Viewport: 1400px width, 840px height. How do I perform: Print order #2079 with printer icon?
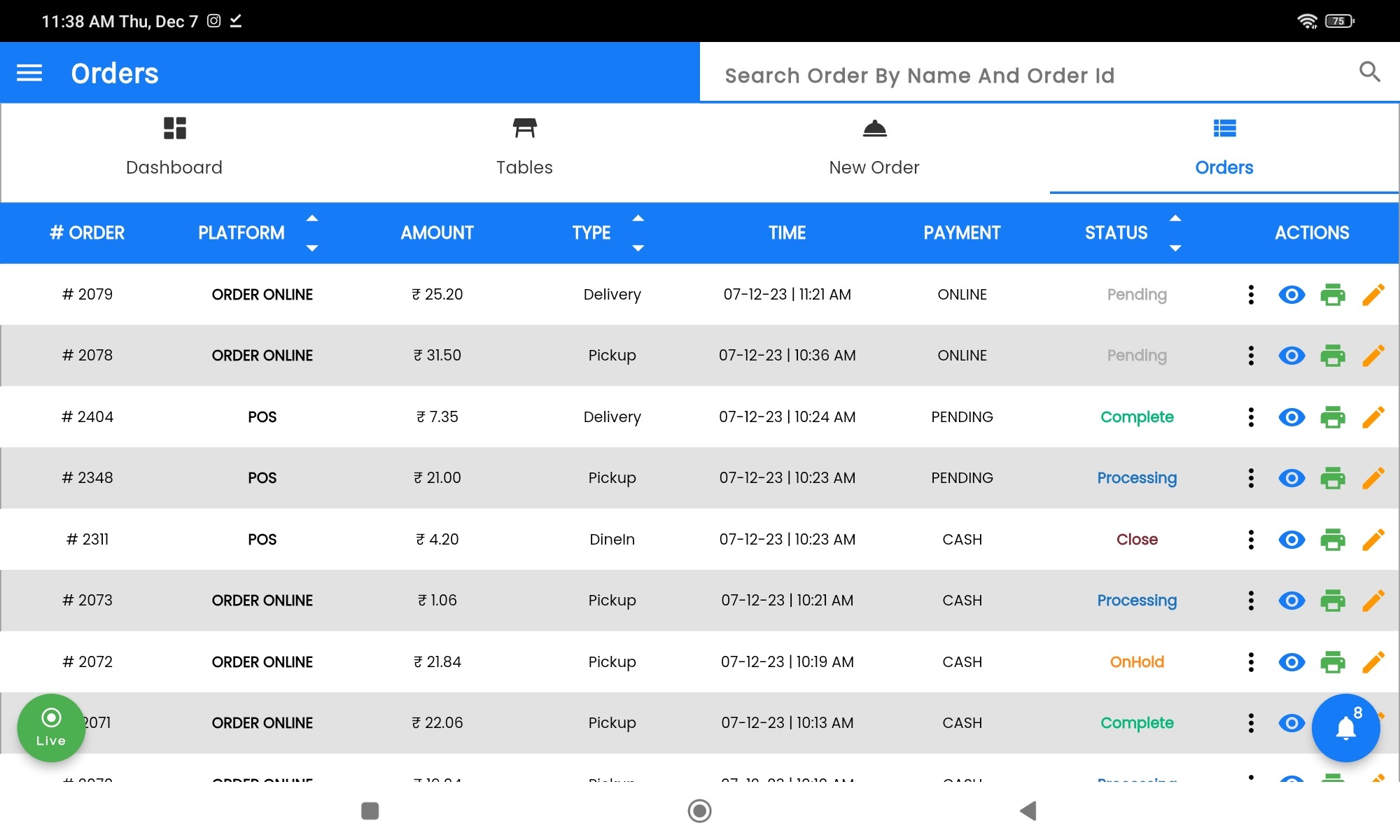tap(1332, 295)
